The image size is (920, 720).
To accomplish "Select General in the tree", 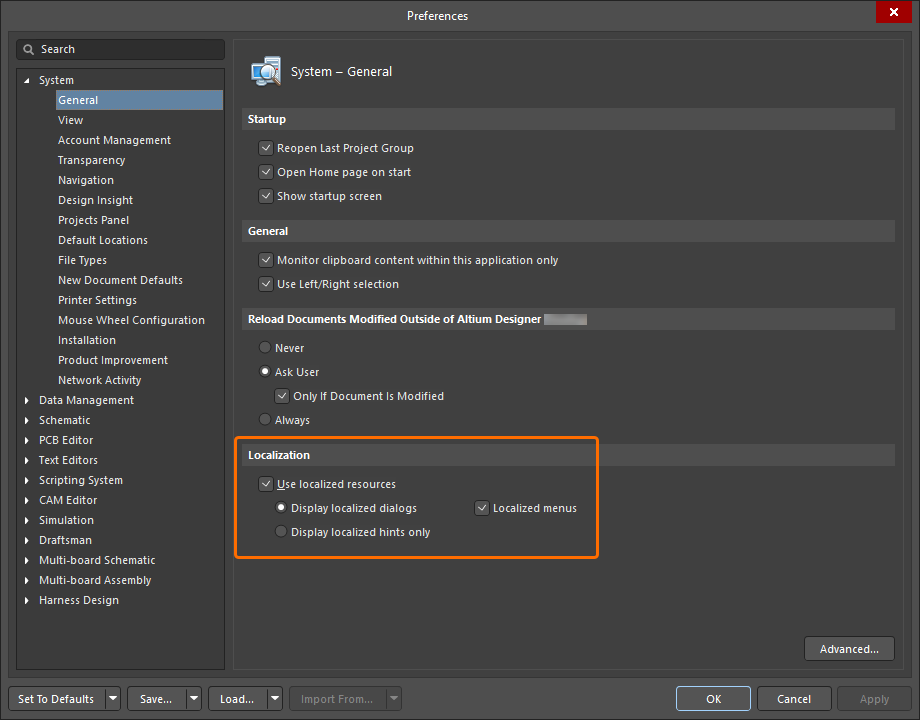I will click(x=140, y=100).
